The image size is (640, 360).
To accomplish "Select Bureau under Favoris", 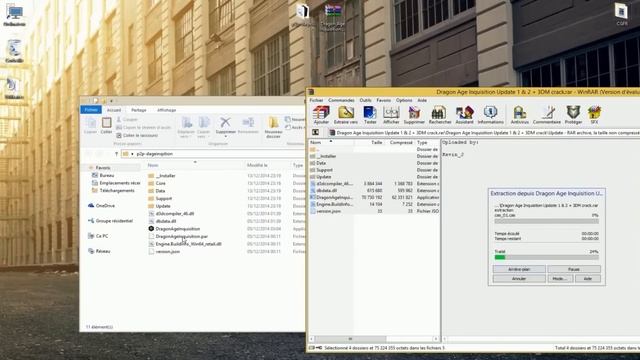I will 103,175.
